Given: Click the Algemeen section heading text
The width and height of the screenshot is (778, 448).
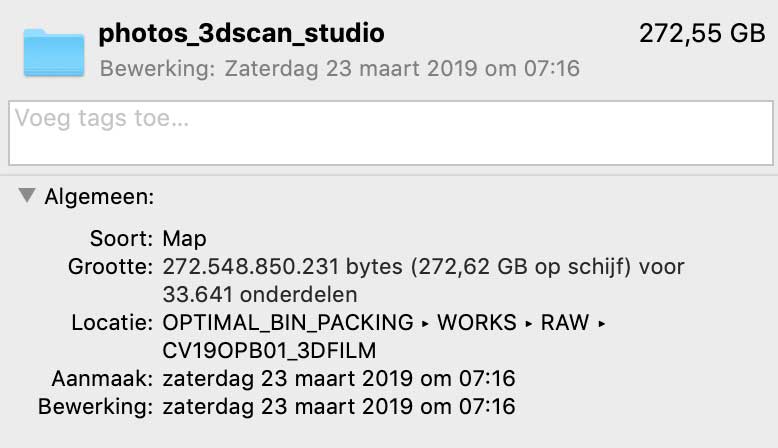Looking at the screenshot, I should pyautogui.click(x=99, y=197).
